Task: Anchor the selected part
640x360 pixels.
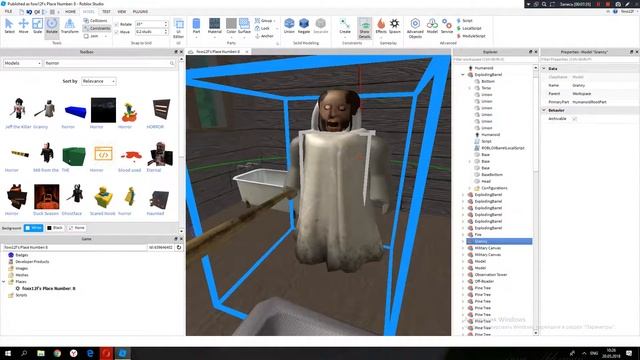Action: (264, 36)
